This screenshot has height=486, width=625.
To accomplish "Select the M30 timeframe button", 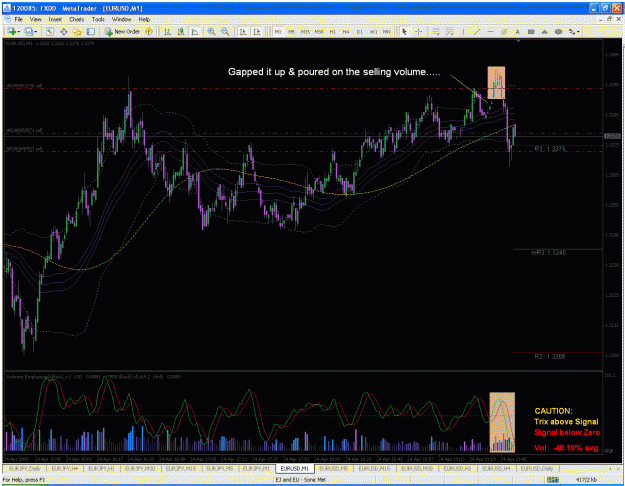I will pyautogui.click(x=319, y=31).
